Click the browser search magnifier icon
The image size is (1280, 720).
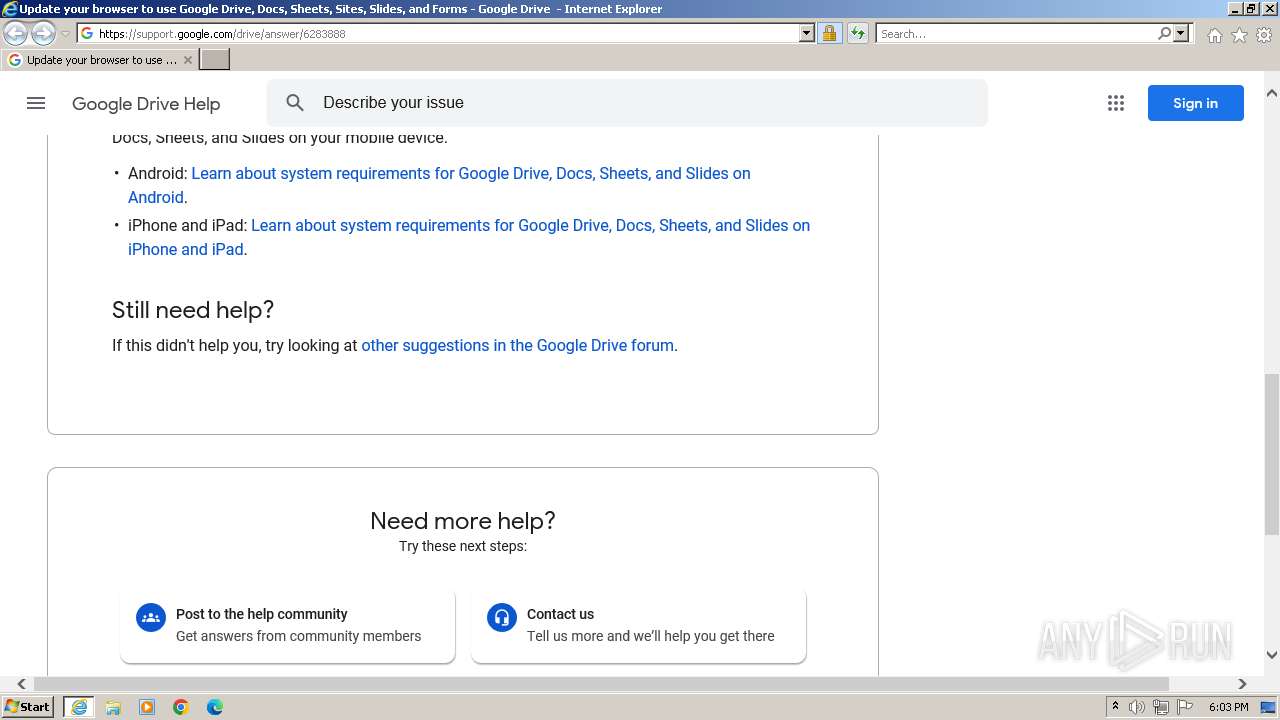pos(1164,34)
